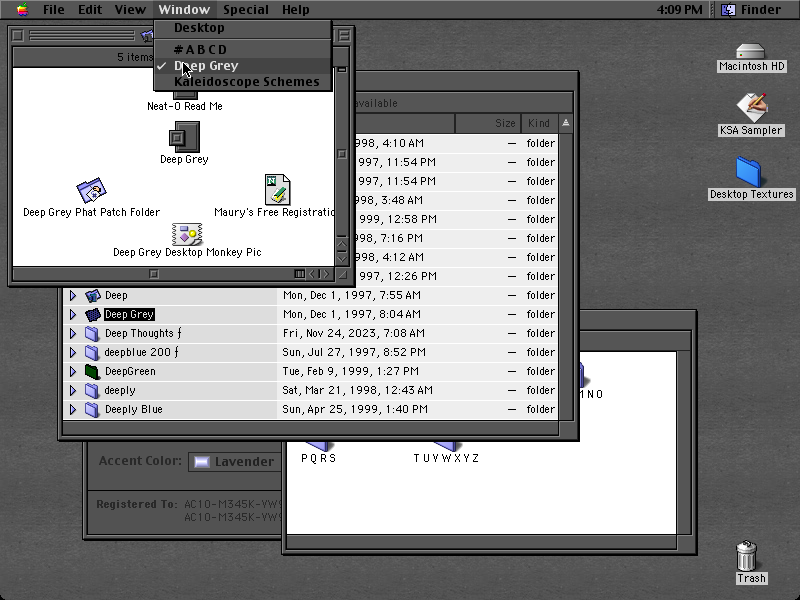Click the Lavender accent color swatch
This screenshot has width=800, height=600.
point(202,462)
